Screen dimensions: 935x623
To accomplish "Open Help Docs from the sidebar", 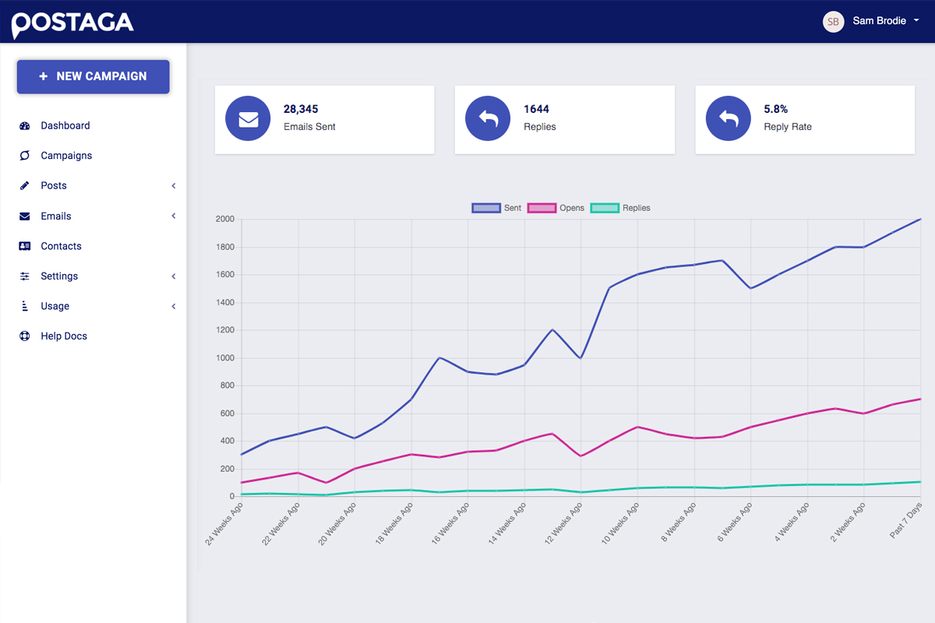I will point(63,336).
